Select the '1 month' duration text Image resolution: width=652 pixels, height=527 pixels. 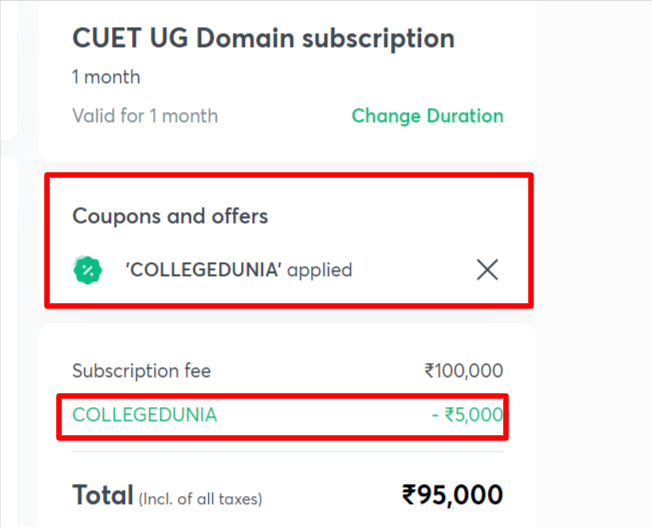point(106,77)
